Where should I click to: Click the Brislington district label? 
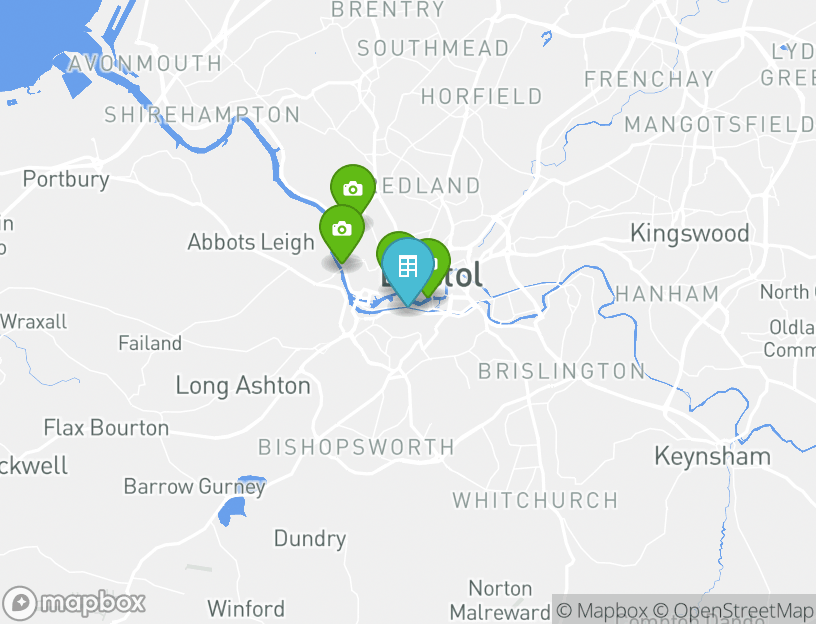tap(562, 372)
